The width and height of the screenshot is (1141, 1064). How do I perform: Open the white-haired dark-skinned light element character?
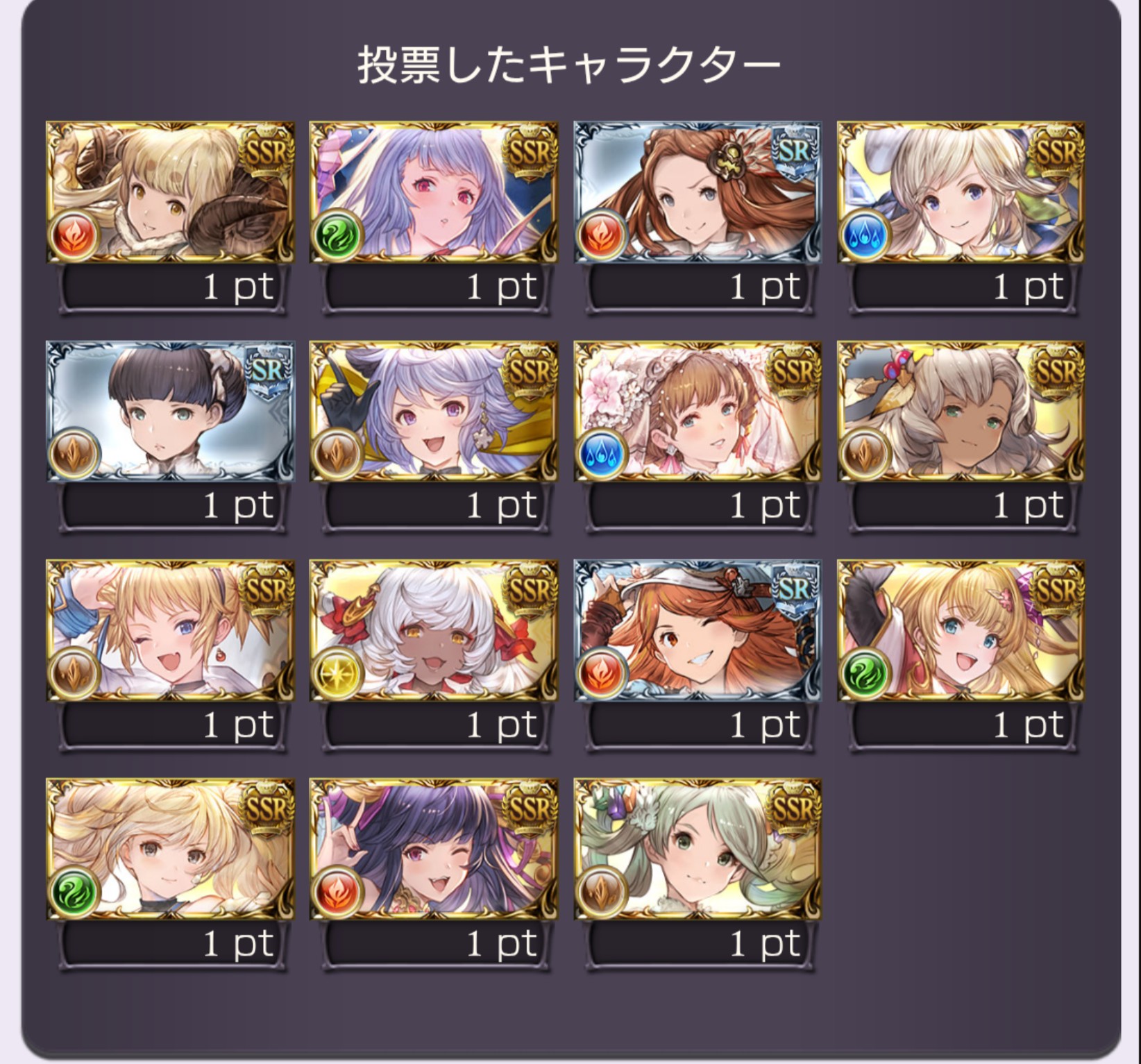click(433, 630)
